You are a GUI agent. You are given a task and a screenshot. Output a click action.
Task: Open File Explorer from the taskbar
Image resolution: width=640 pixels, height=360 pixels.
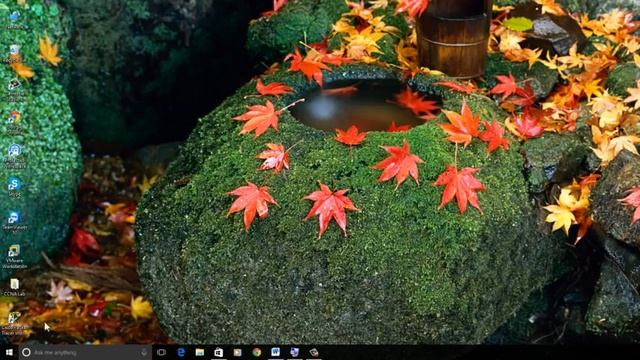200,352
